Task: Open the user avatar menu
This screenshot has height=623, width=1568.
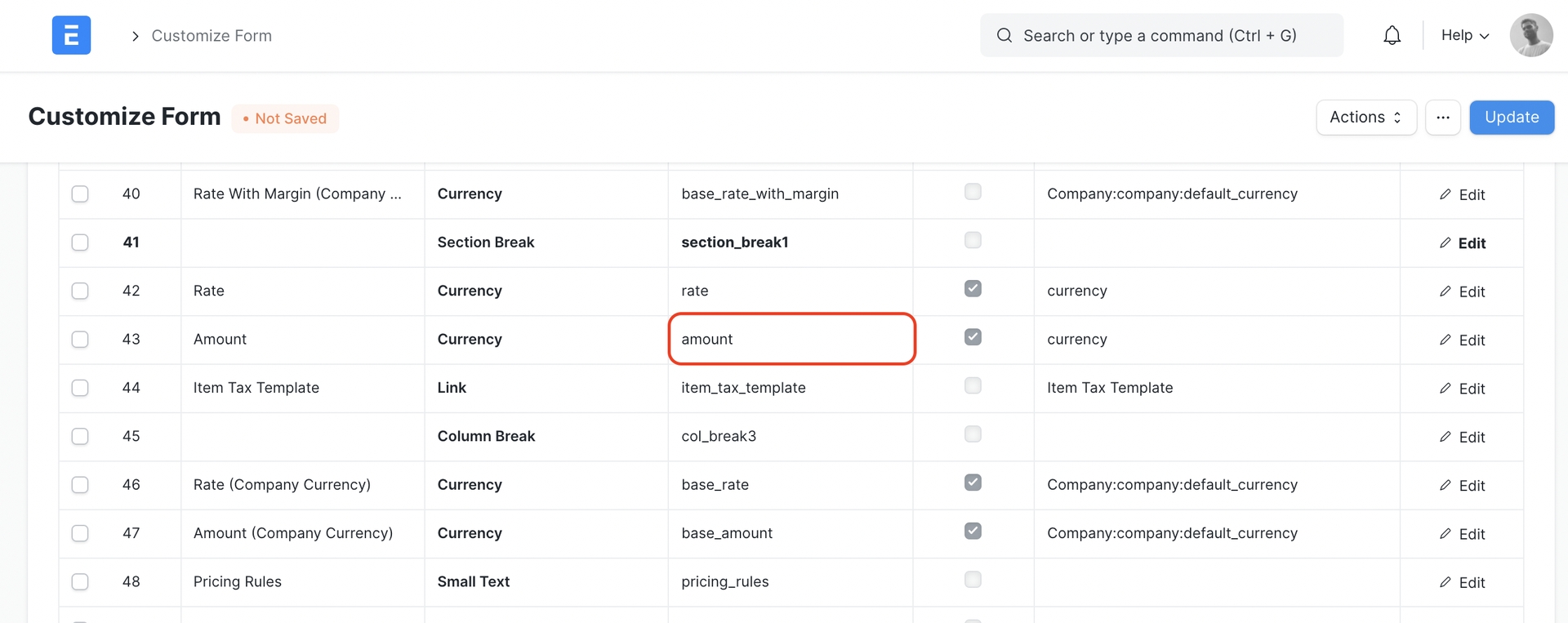Action: click(x=1530, y=35)
